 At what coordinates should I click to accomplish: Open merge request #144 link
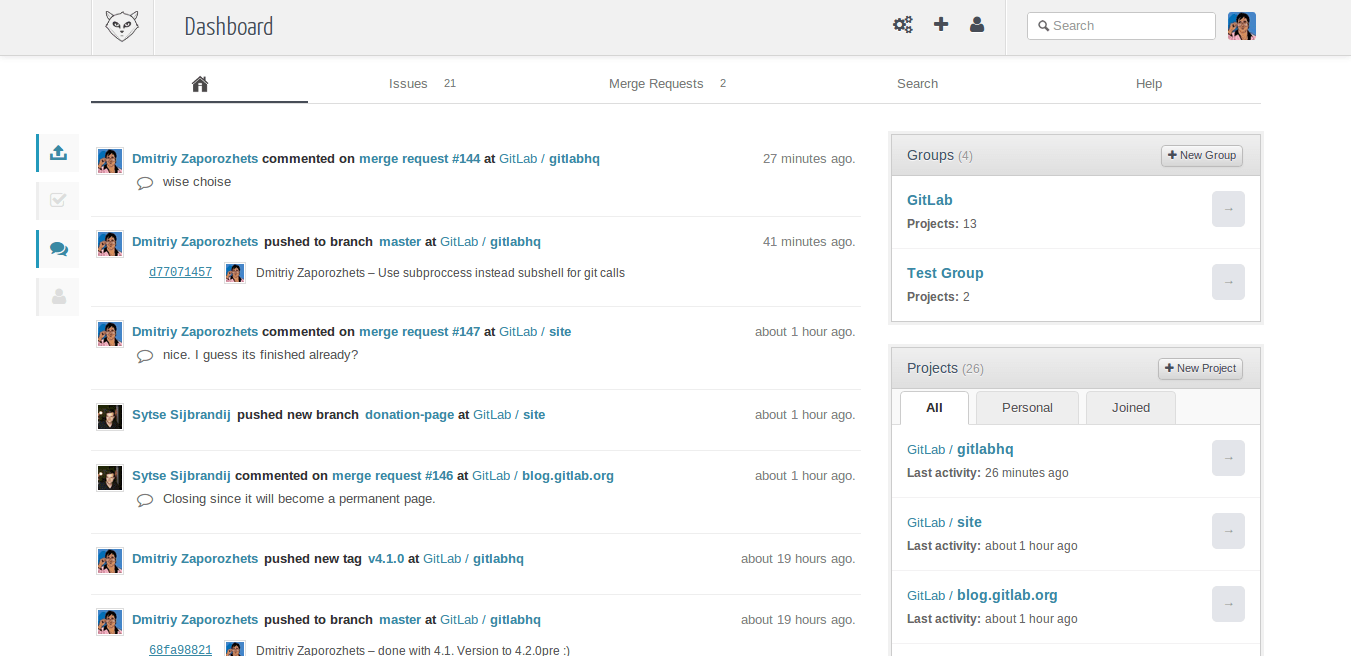click(419, 159)
